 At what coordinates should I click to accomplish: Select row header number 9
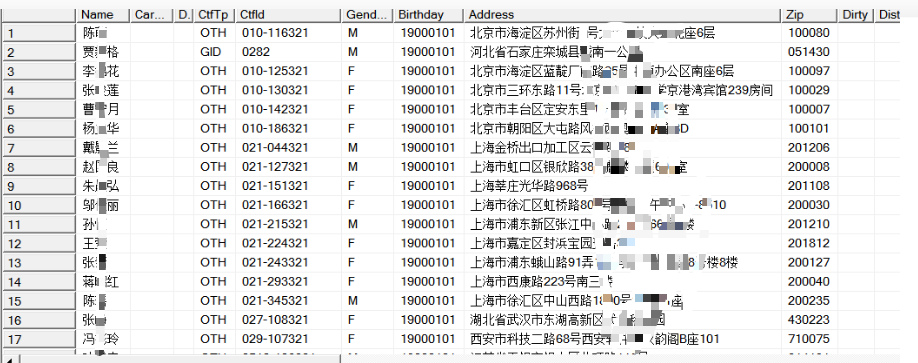point(39,186)
